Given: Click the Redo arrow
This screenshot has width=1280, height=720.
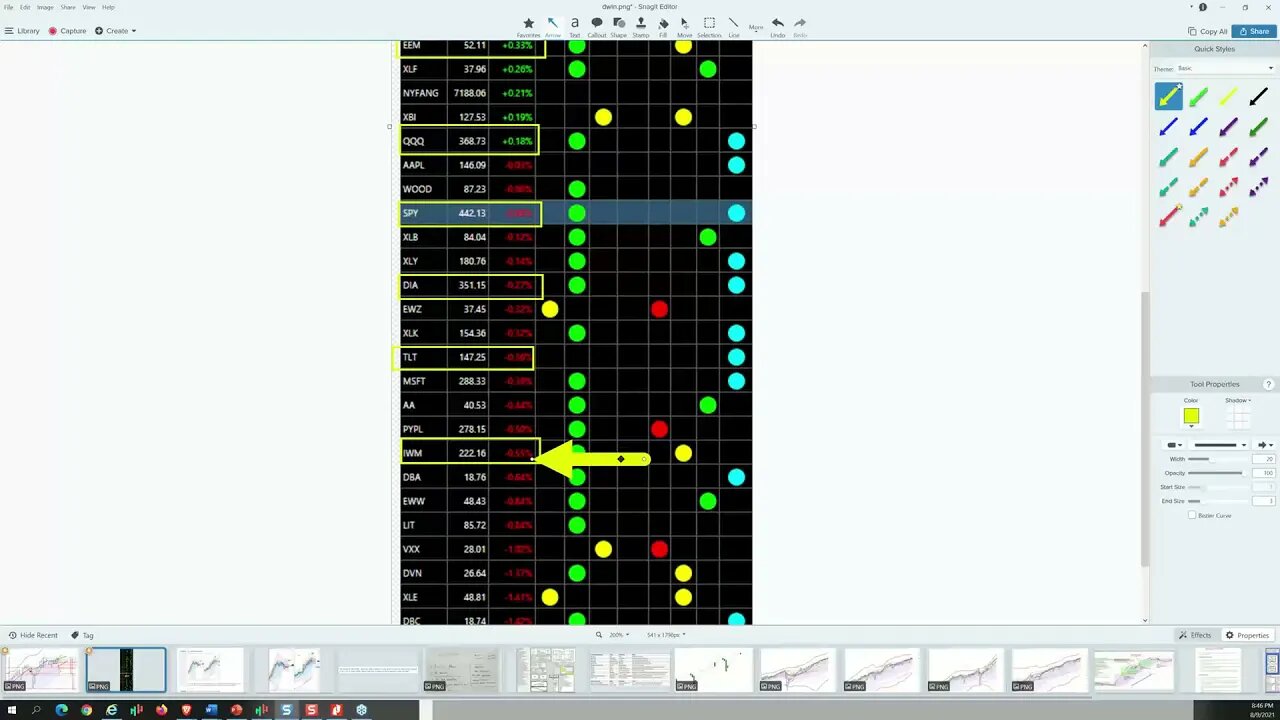Looking at the screenshot, I should coord(800,26).
